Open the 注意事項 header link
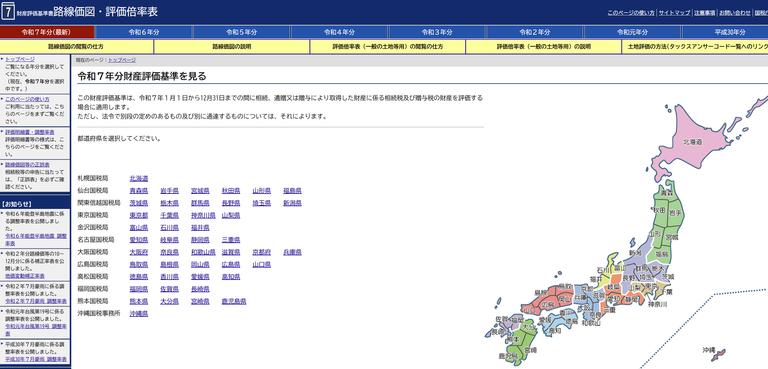Image resolution: width=768 pixels, height=369 pixels. (705, 13)
